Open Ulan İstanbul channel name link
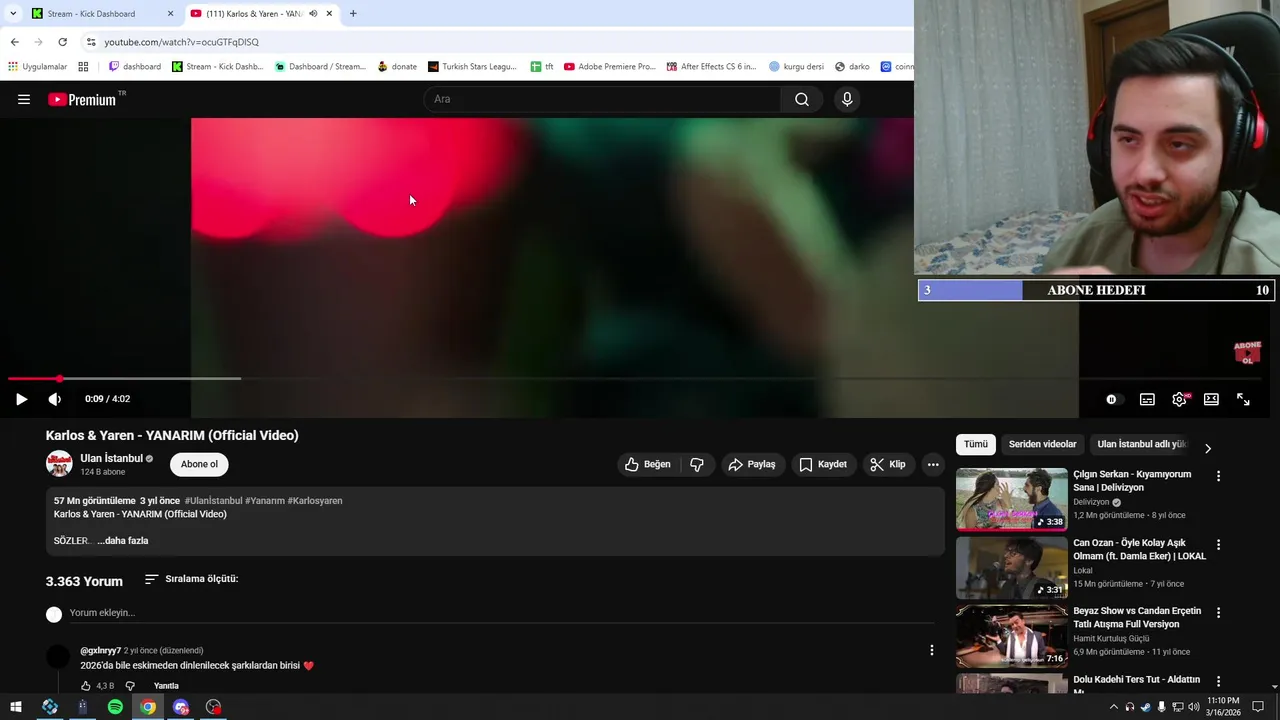 coord(112,458)
